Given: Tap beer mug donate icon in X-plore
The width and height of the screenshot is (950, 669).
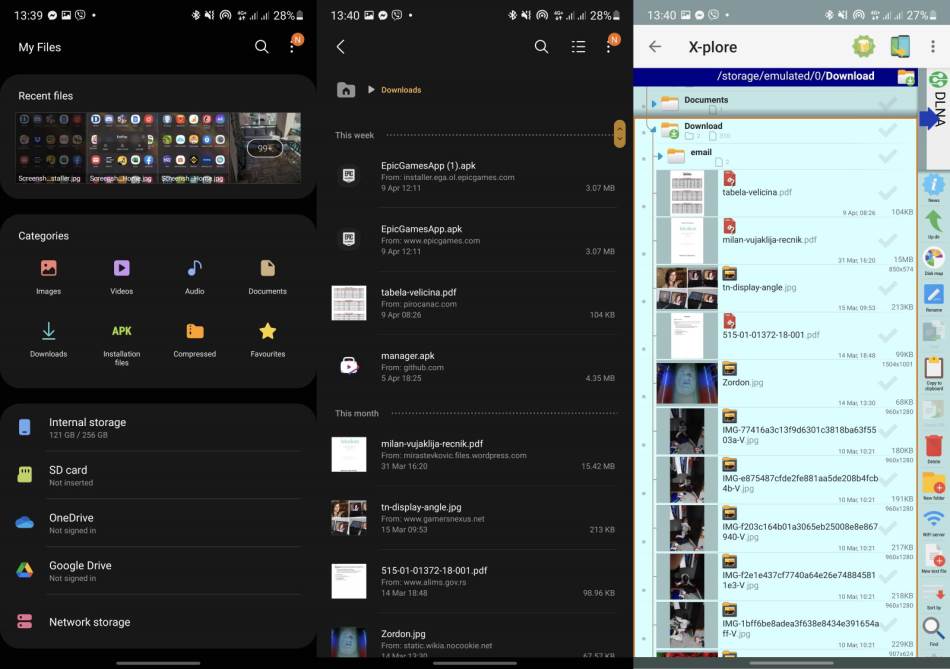Looking at the screenshot, I should [863, 47].
